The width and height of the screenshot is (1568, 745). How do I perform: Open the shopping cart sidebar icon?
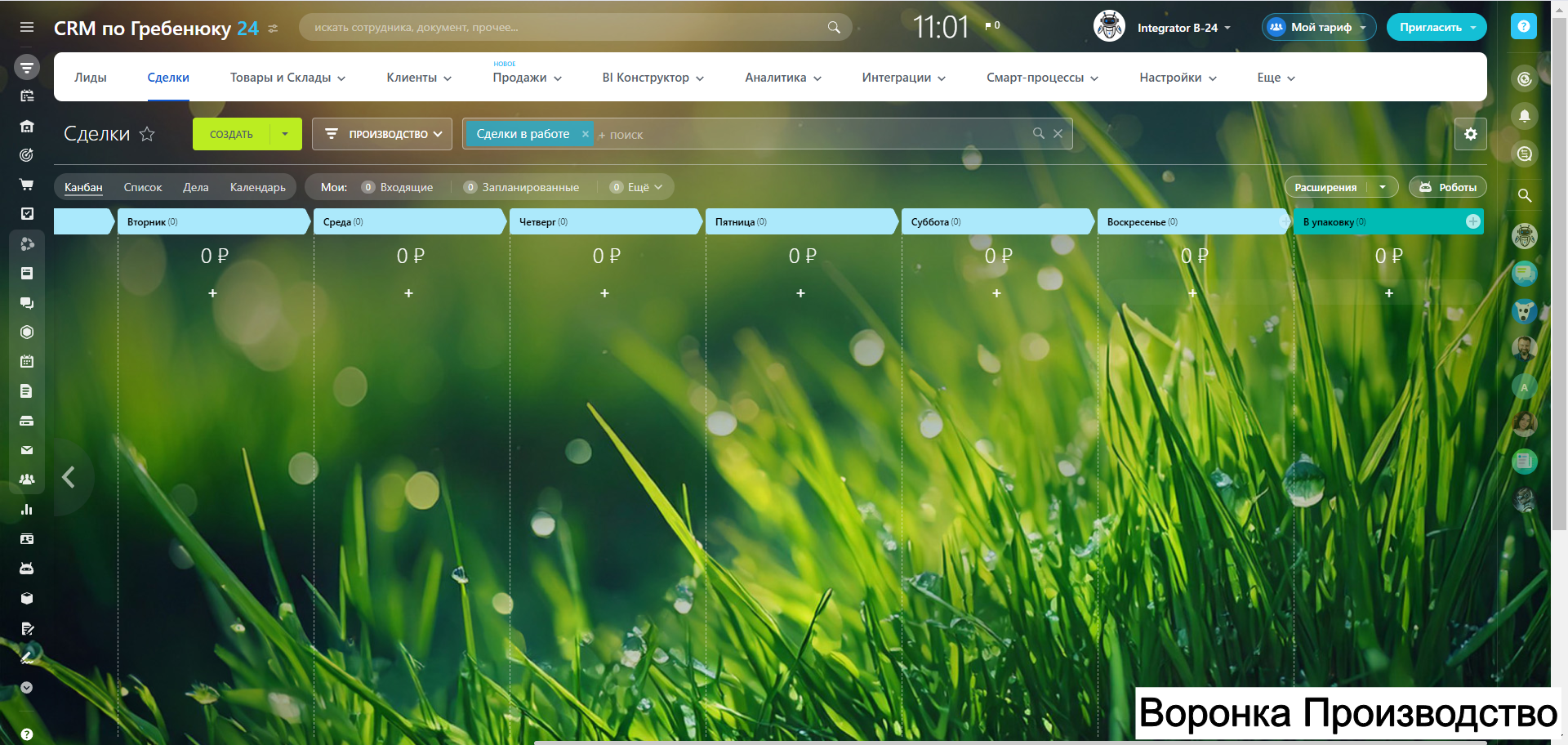[27, 184]
